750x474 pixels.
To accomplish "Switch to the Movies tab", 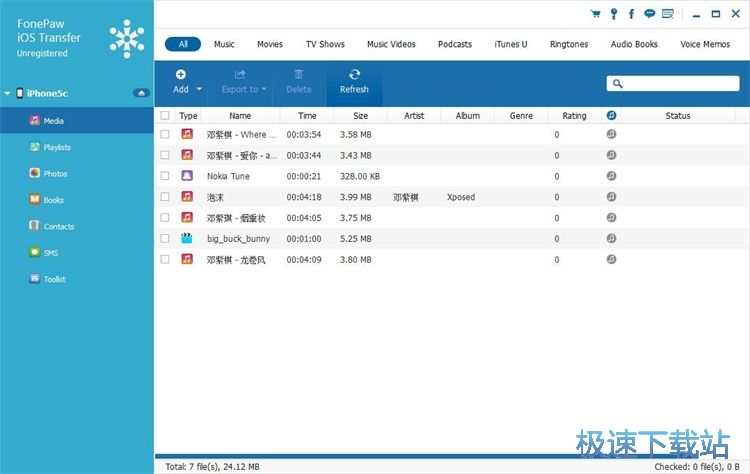I will click(270, 44).
